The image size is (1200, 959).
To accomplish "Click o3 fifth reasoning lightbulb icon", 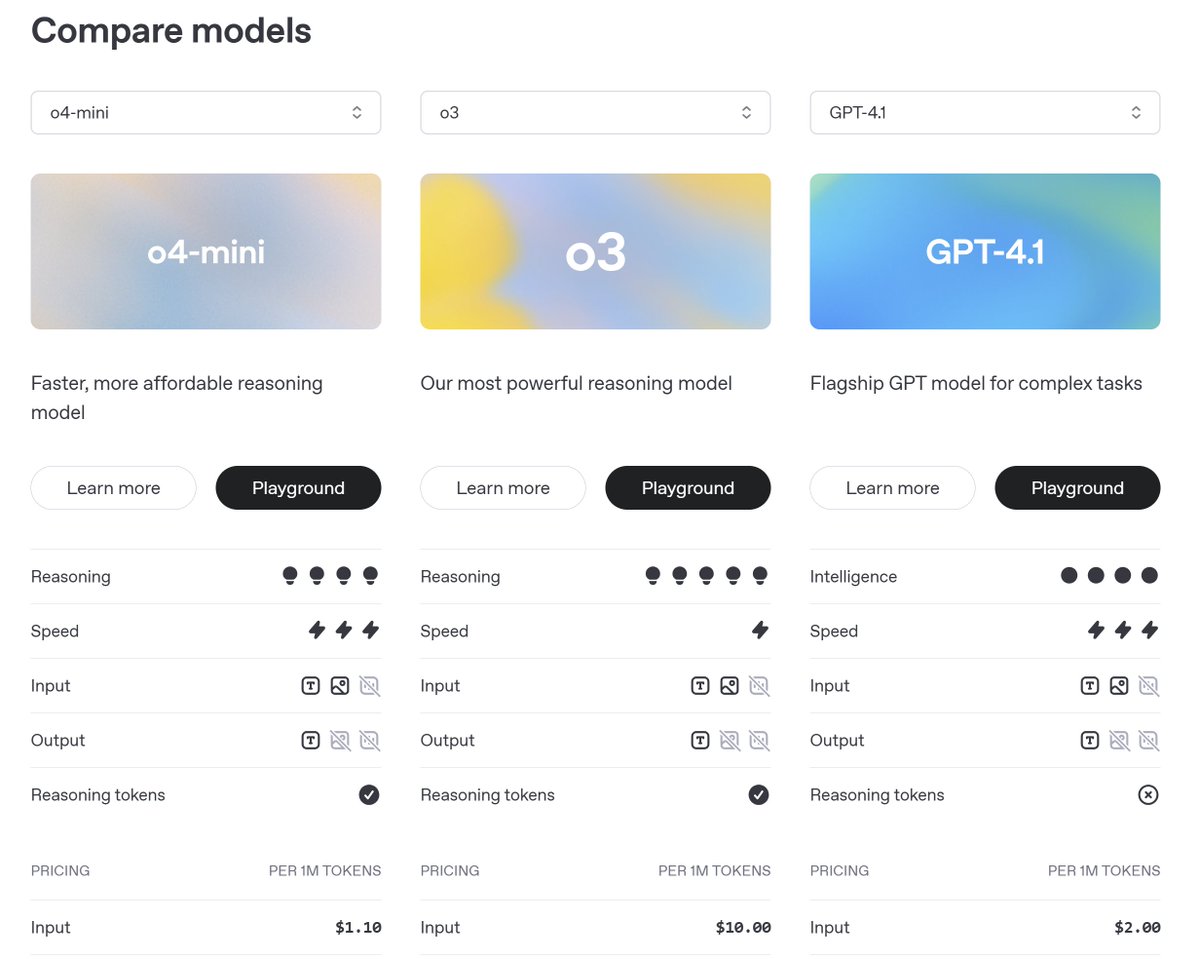I will coord(760,575).
